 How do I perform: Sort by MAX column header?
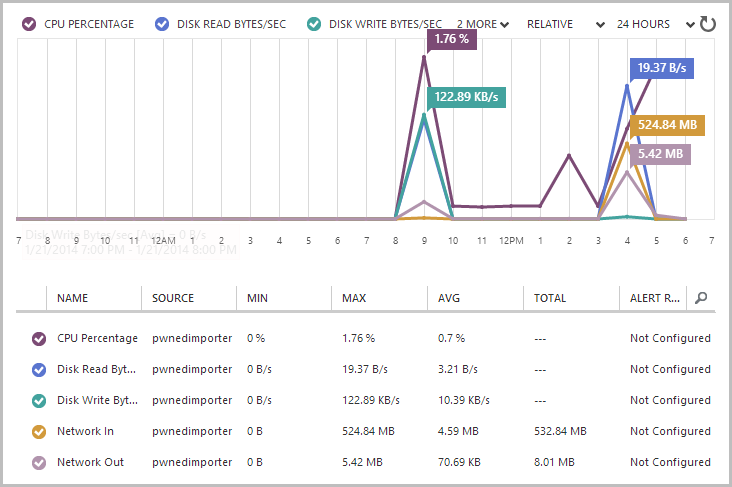(354, 298)
